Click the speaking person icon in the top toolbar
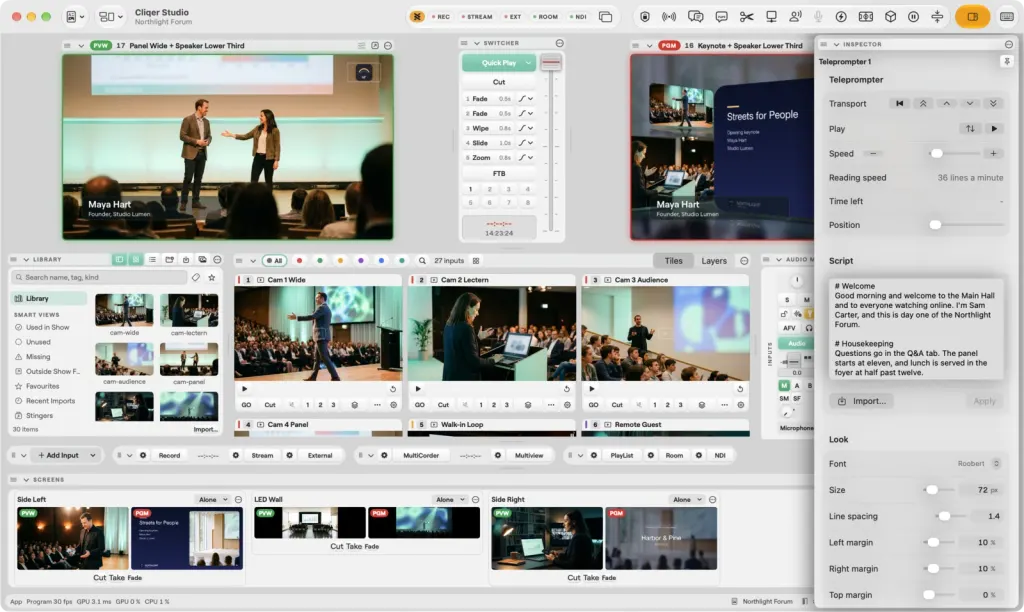 pyautogui.click(x=795, y=17)
